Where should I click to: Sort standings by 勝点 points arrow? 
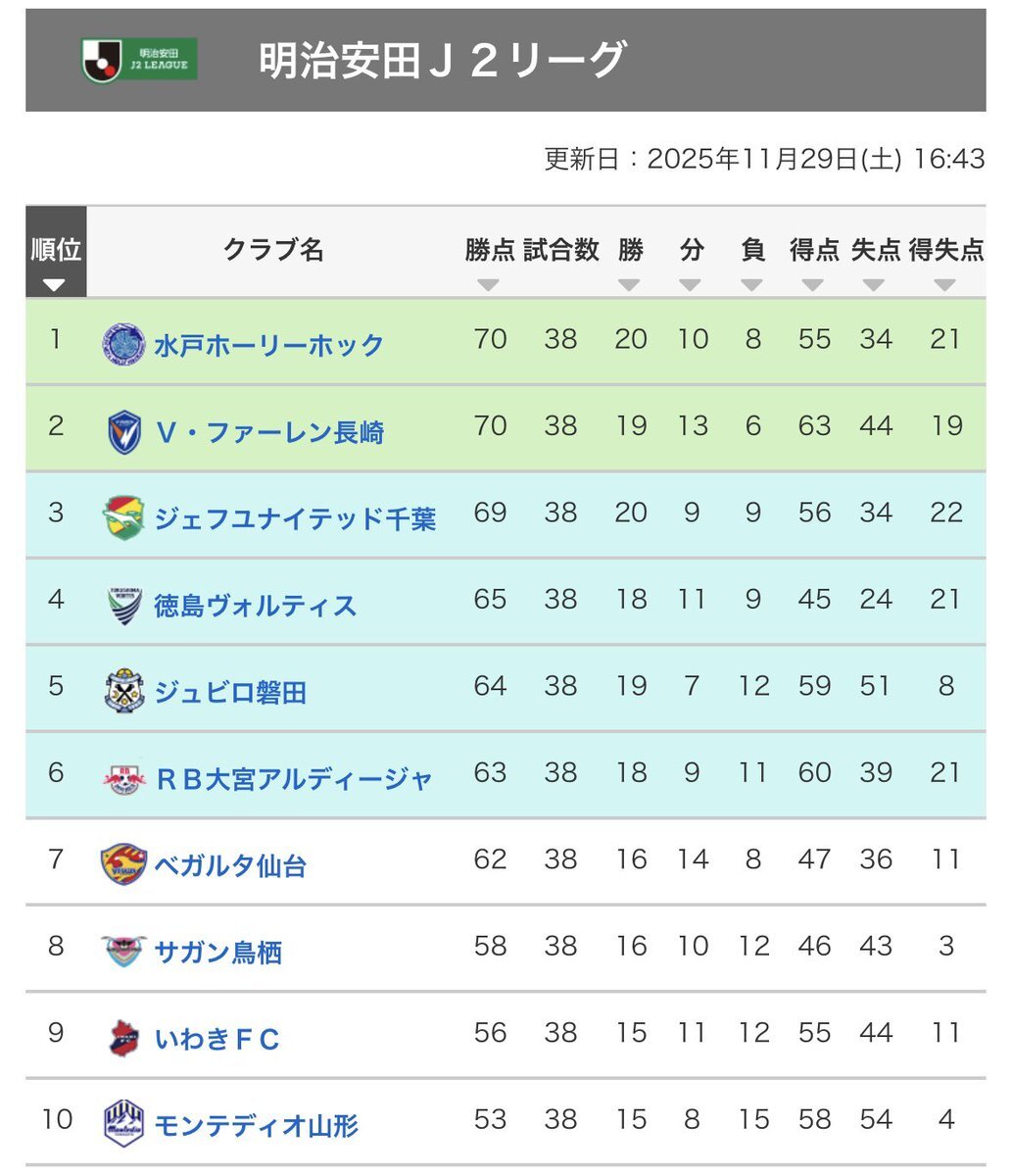[489, 285]
